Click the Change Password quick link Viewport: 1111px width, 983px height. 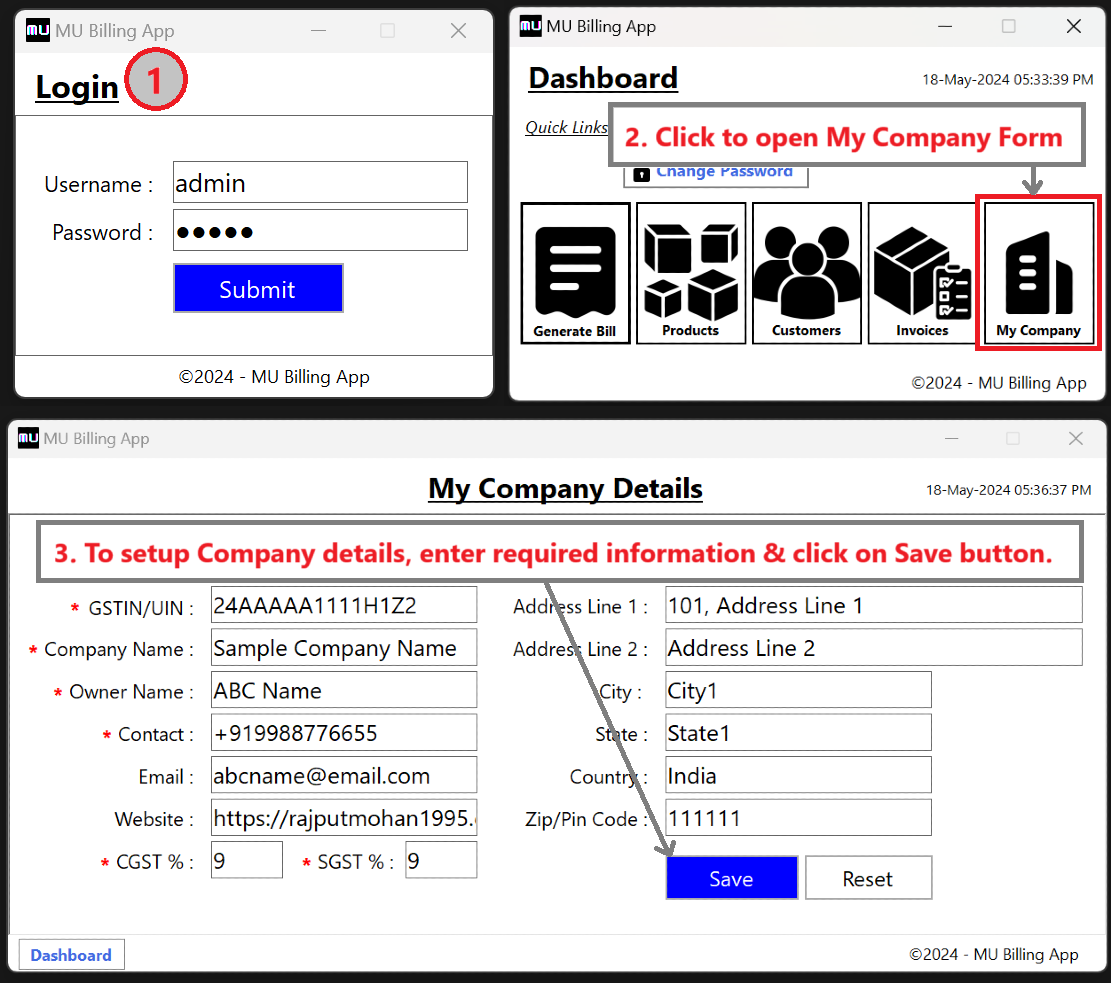pyautogui.click(x=716, y=174)
